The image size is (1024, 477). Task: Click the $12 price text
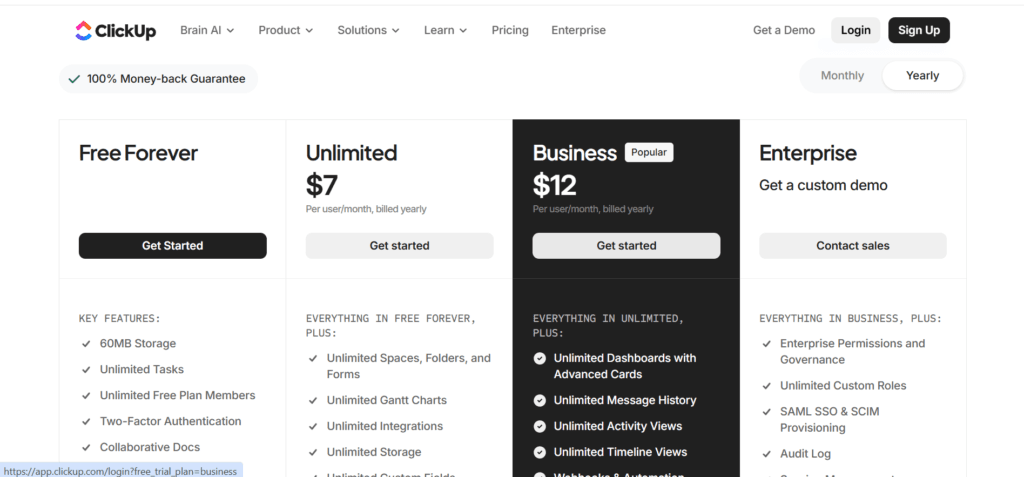554,186
